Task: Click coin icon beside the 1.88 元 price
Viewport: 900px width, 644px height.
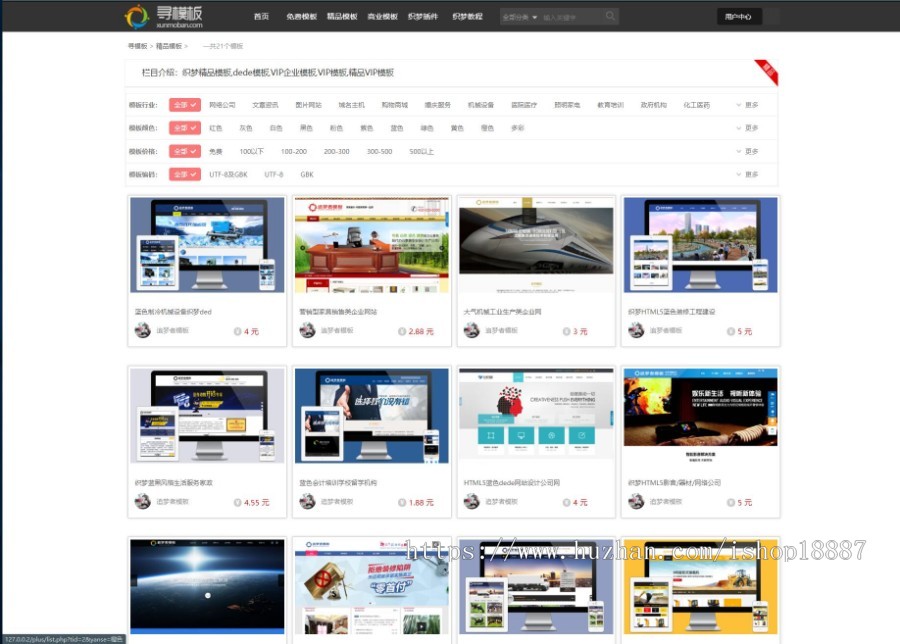Action: point(402,502)
